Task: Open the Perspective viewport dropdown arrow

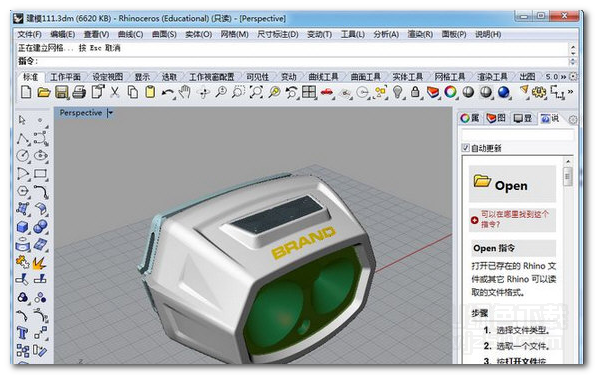Action: (110, 113)
